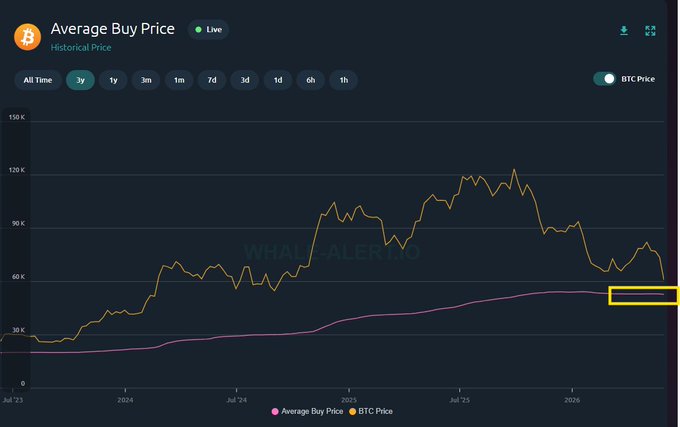Expand chart to fullscreen

click(650, 31)
